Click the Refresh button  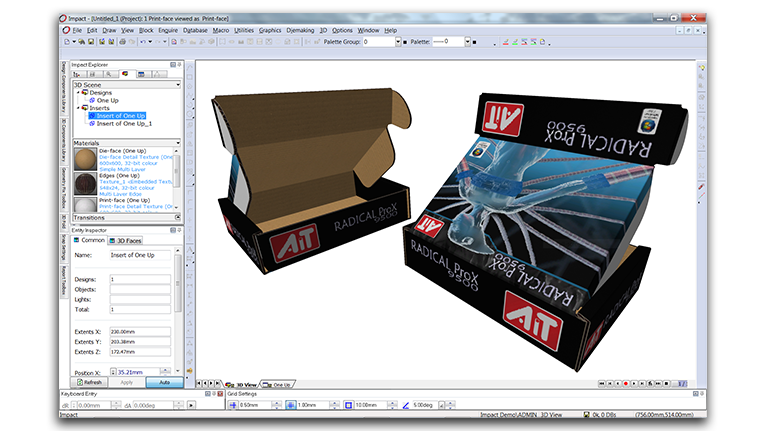pyautogui.click(x=89, y=382)
